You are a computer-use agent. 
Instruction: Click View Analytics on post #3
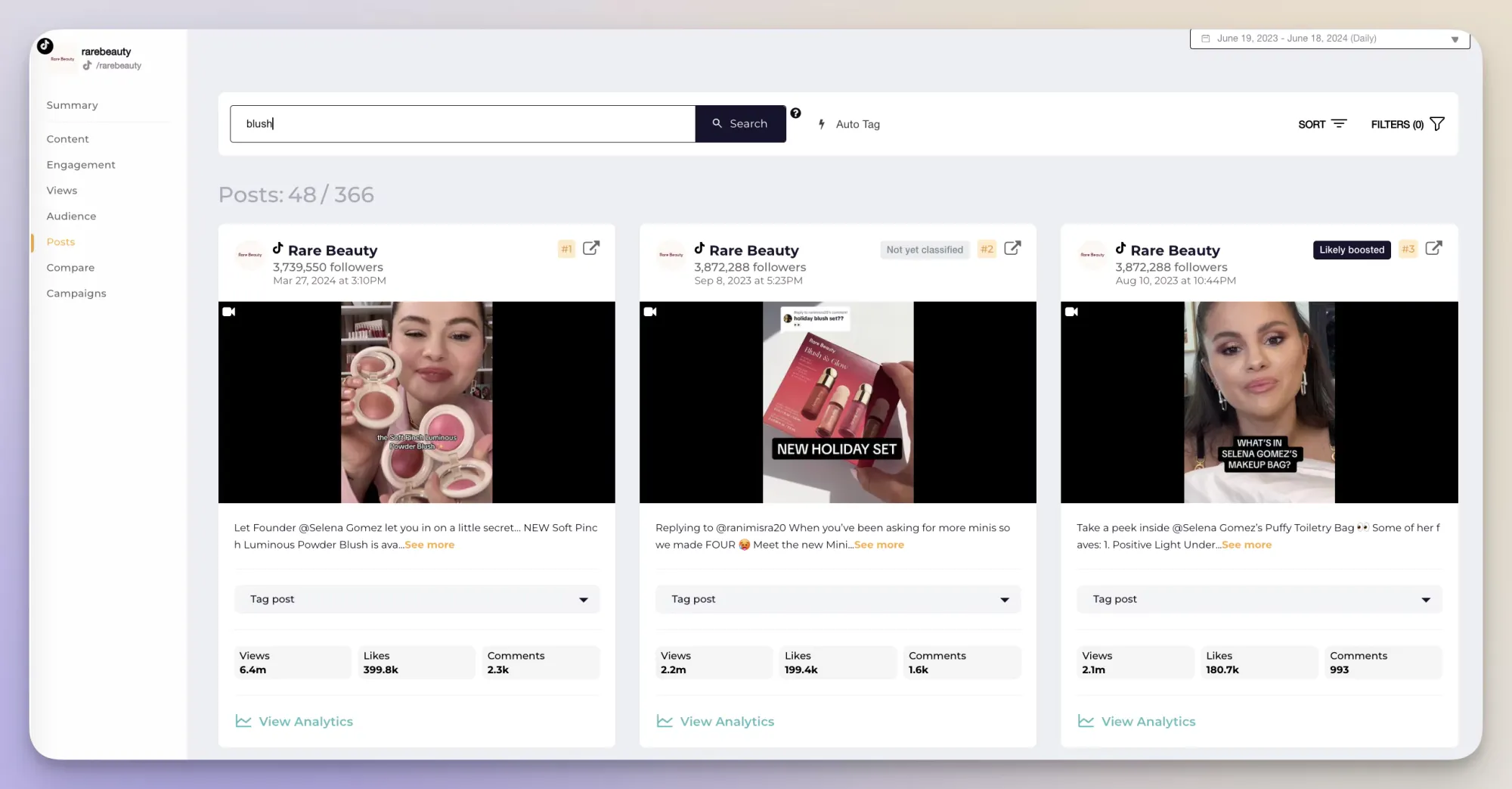pos(1136,722)
